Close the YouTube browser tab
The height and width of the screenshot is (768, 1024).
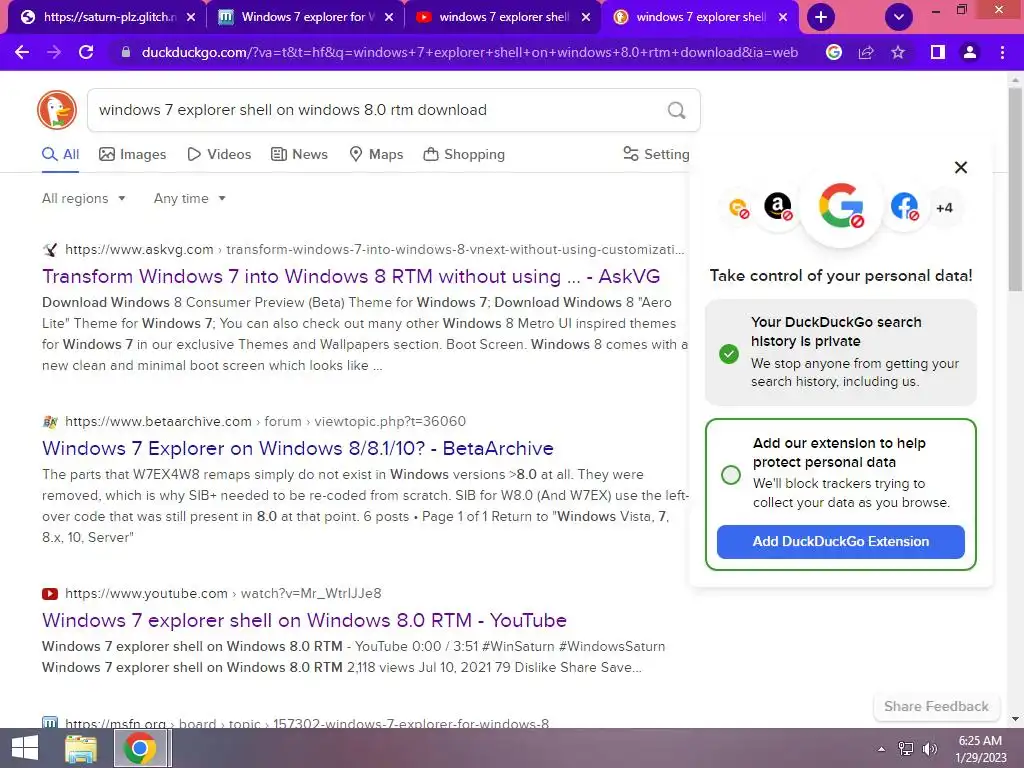click(x=586, y=18)
